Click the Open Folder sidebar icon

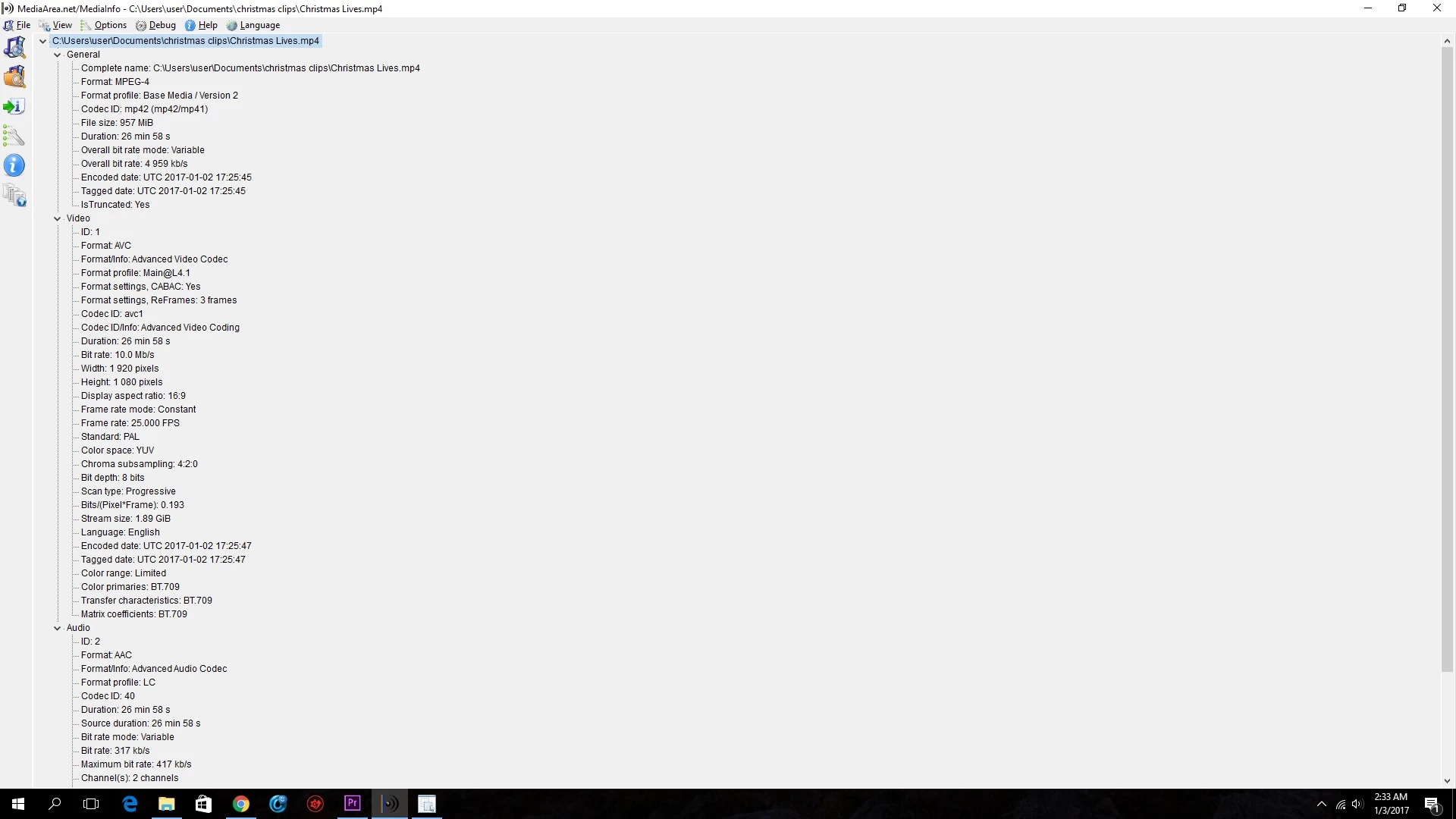pos(14,77)
